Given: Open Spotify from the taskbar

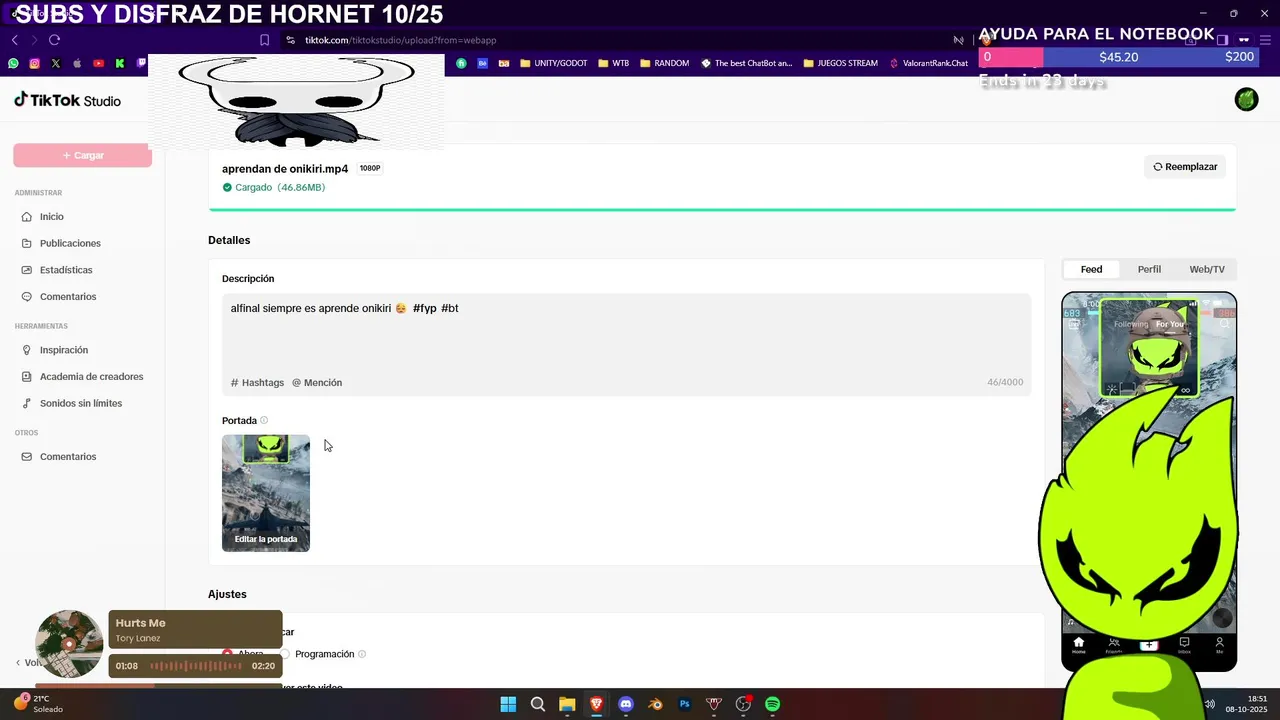Looking at the screenshot, I should click(x=773, y=704).
